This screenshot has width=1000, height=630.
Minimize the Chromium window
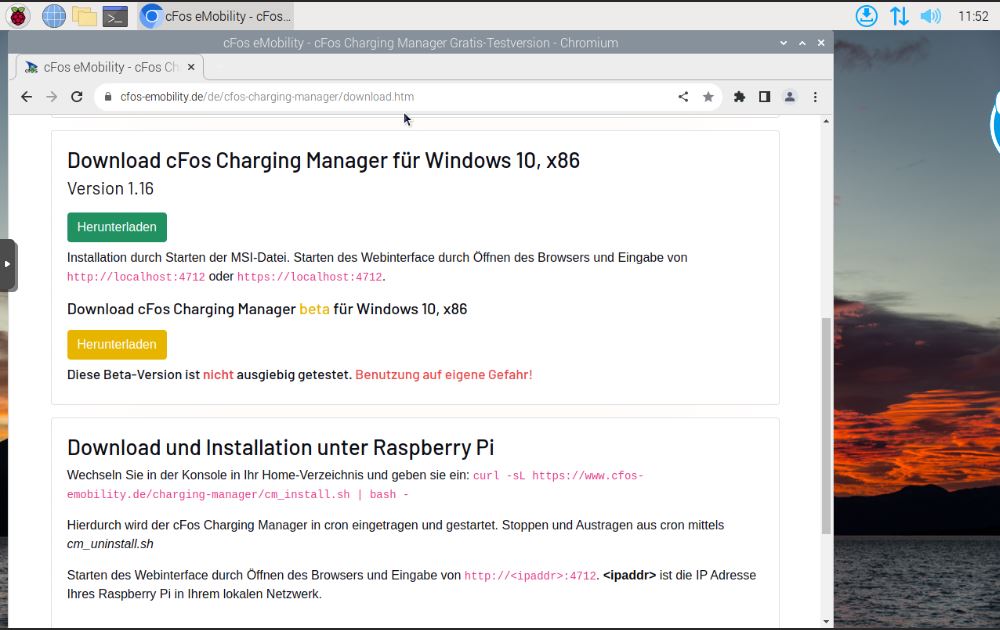(x=783, y=43)
